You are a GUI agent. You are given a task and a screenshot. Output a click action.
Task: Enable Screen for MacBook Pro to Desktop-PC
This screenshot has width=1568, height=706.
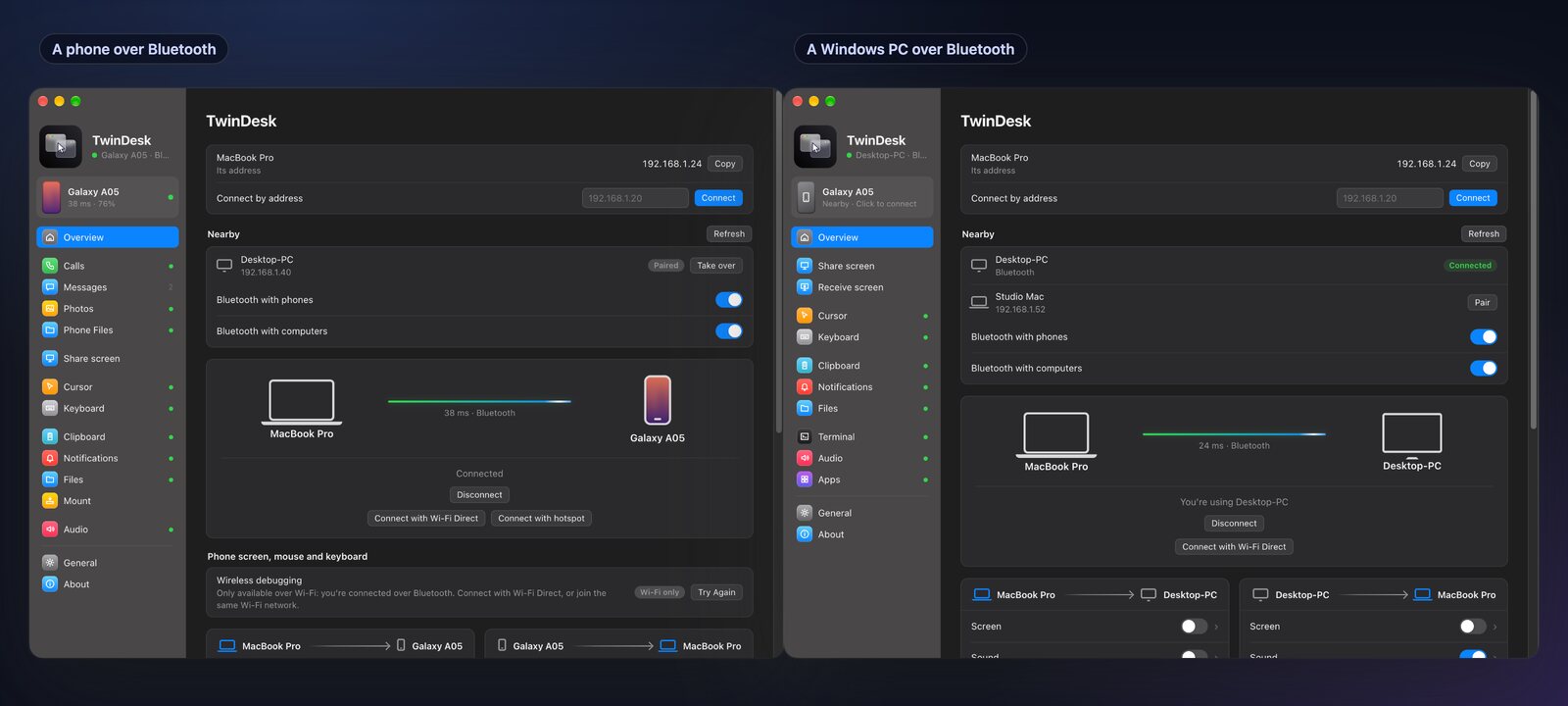click(1194, 627)
